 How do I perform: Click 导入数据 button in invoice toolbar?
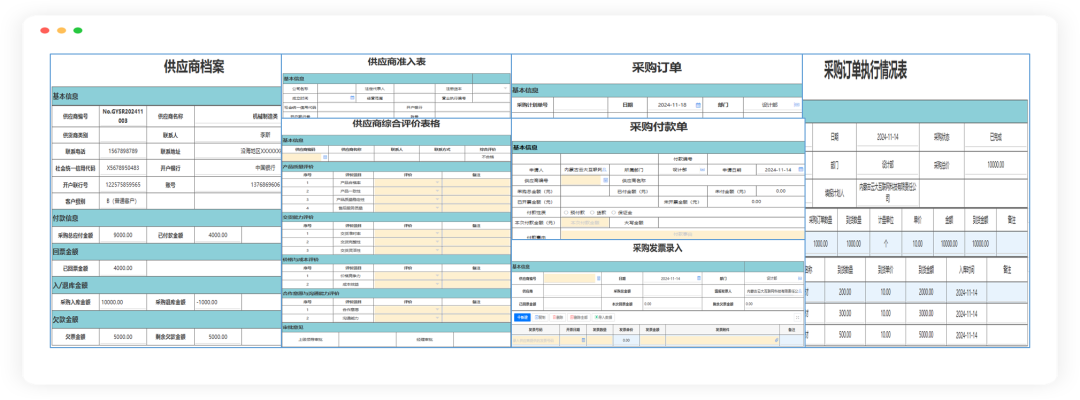click(x=603, y=317)
